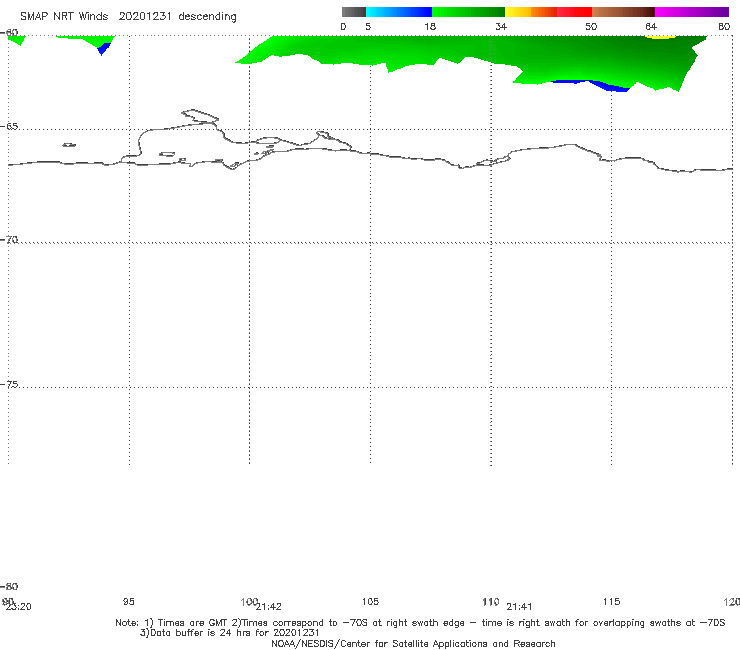Click the brown segment of the color bar
Viewport: 740px width, 650px height.
click(623, 12)
